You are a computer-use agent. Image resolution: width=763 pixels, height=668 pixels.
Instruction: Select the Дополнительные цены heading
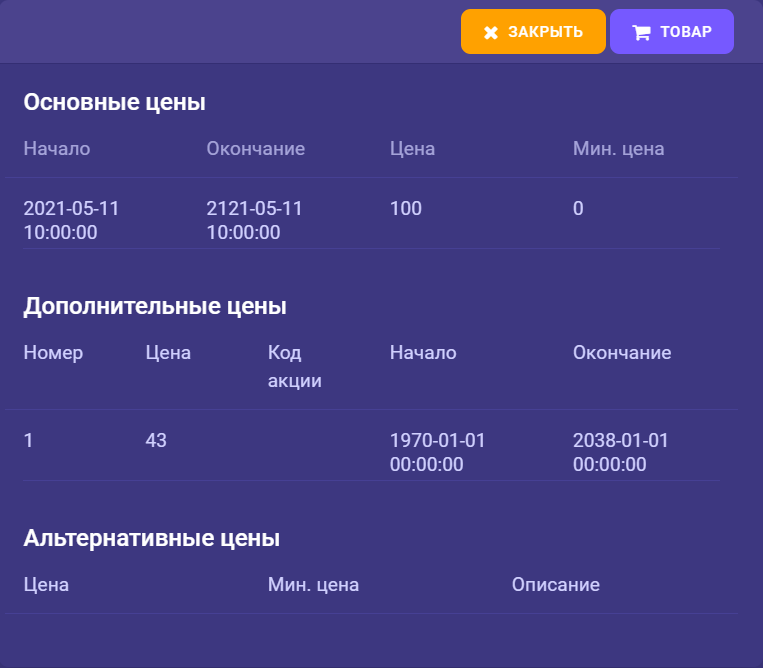[155, 306]
